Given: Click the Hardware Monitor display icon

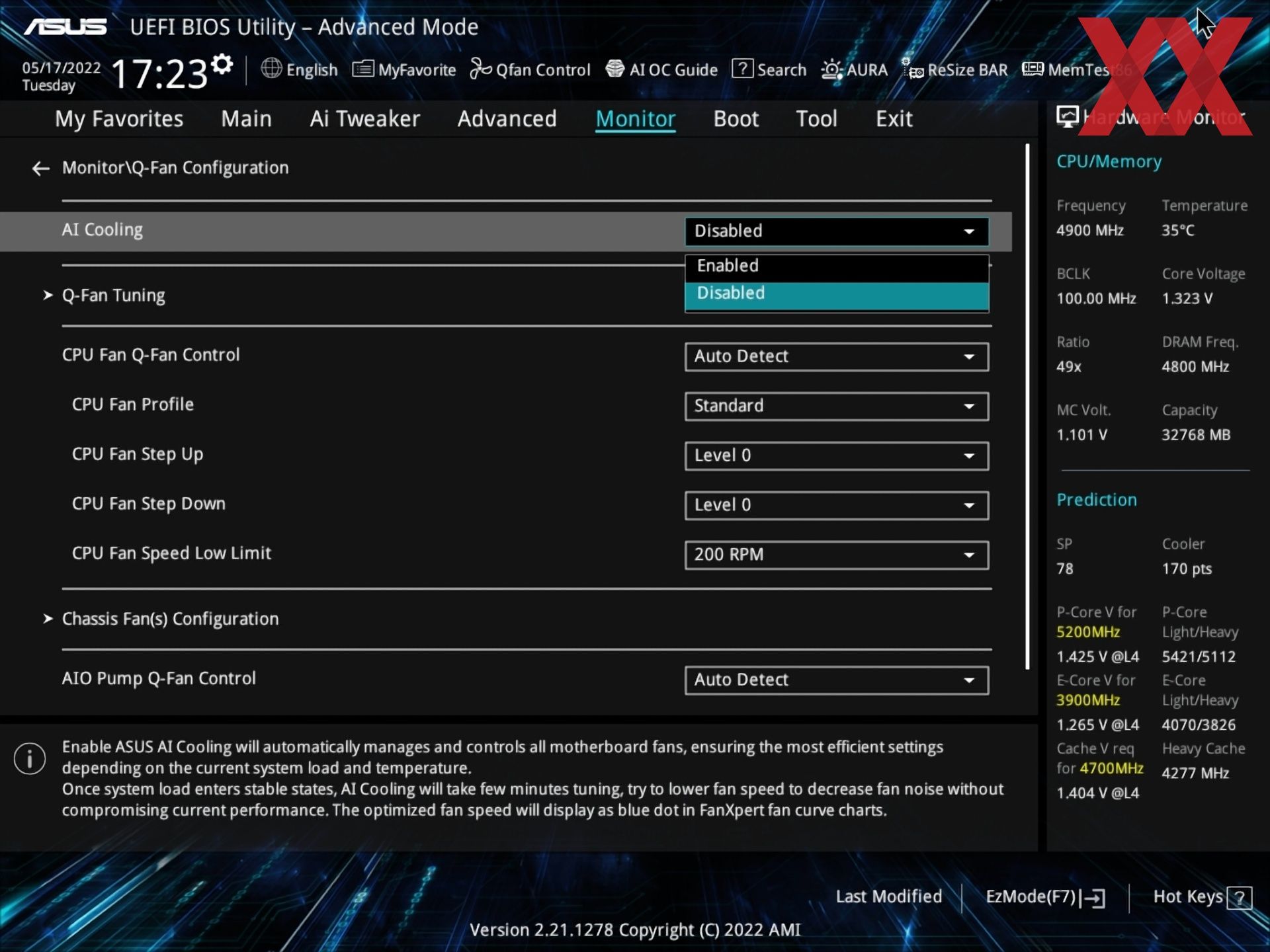Looking at the screenshot, I should click(x=1067, y=117).
